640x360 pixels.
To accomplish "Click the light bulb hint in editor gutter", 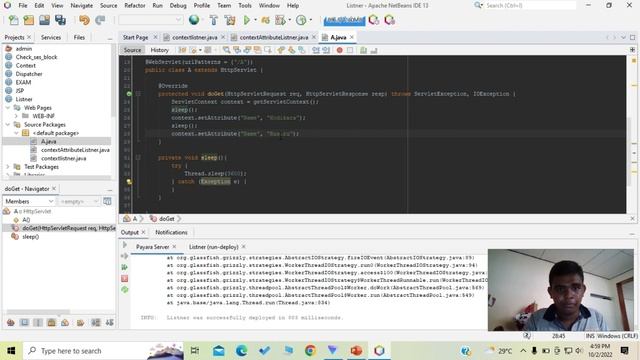I will [x=129, y=182].
